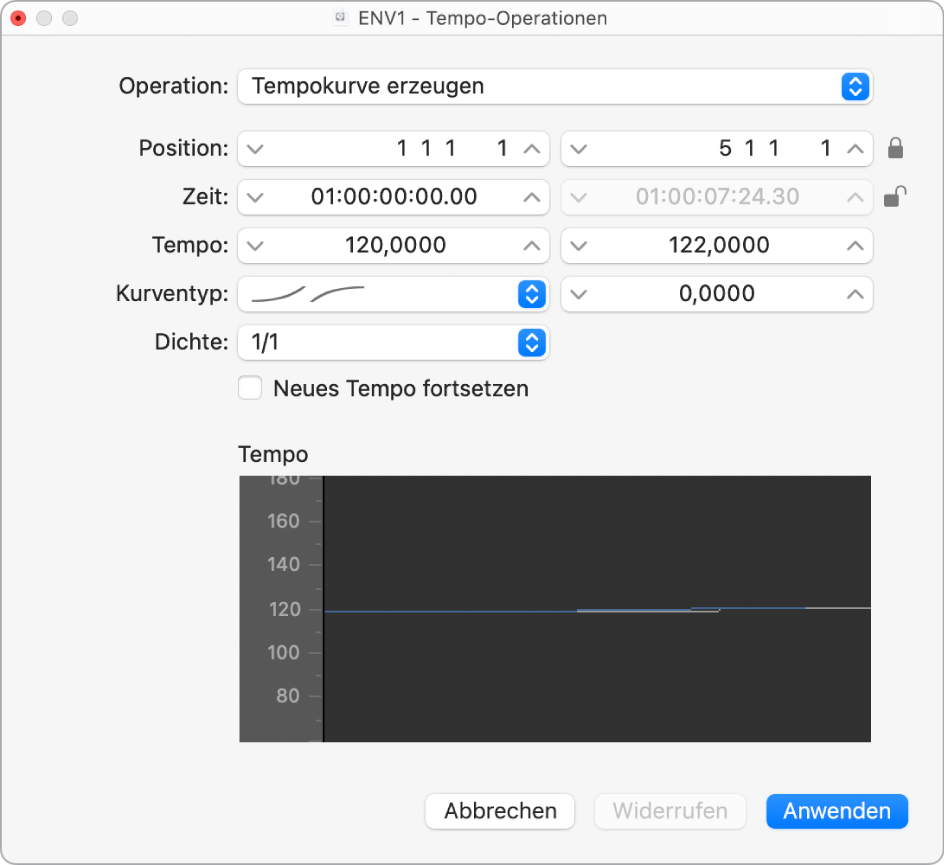Viewport: 944px width, 865px height.
Task: Lock the position value with the padlock icon
Action: 896,147
